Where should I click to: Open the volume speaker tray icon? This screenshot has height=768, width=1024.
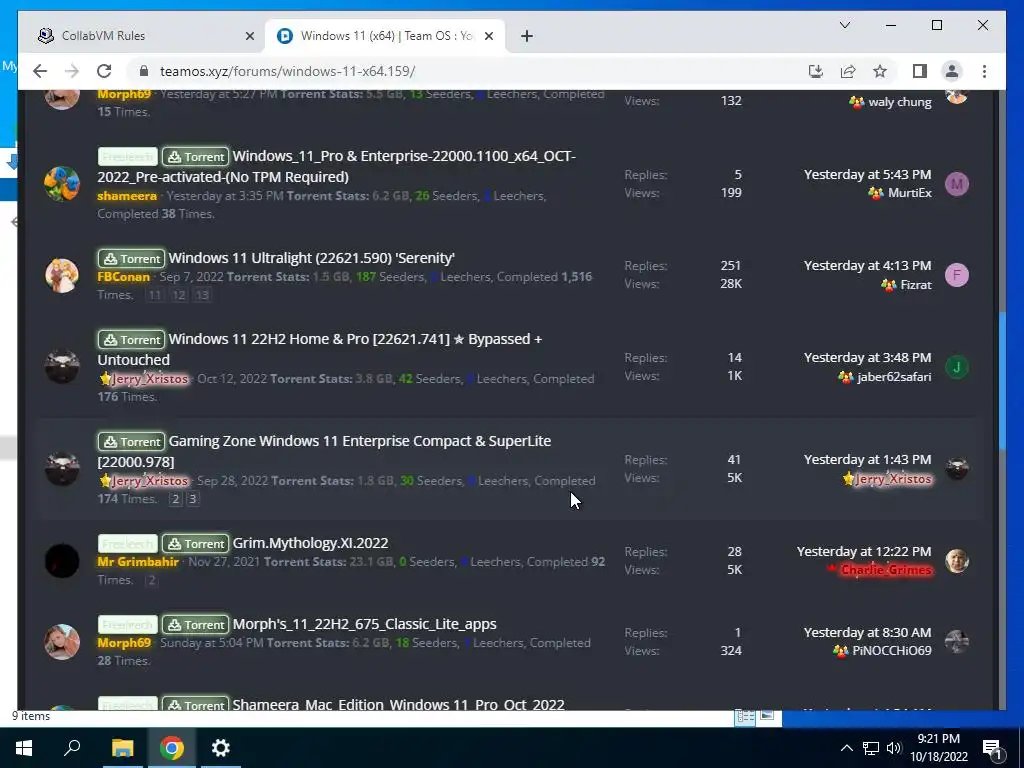[894, 748]
